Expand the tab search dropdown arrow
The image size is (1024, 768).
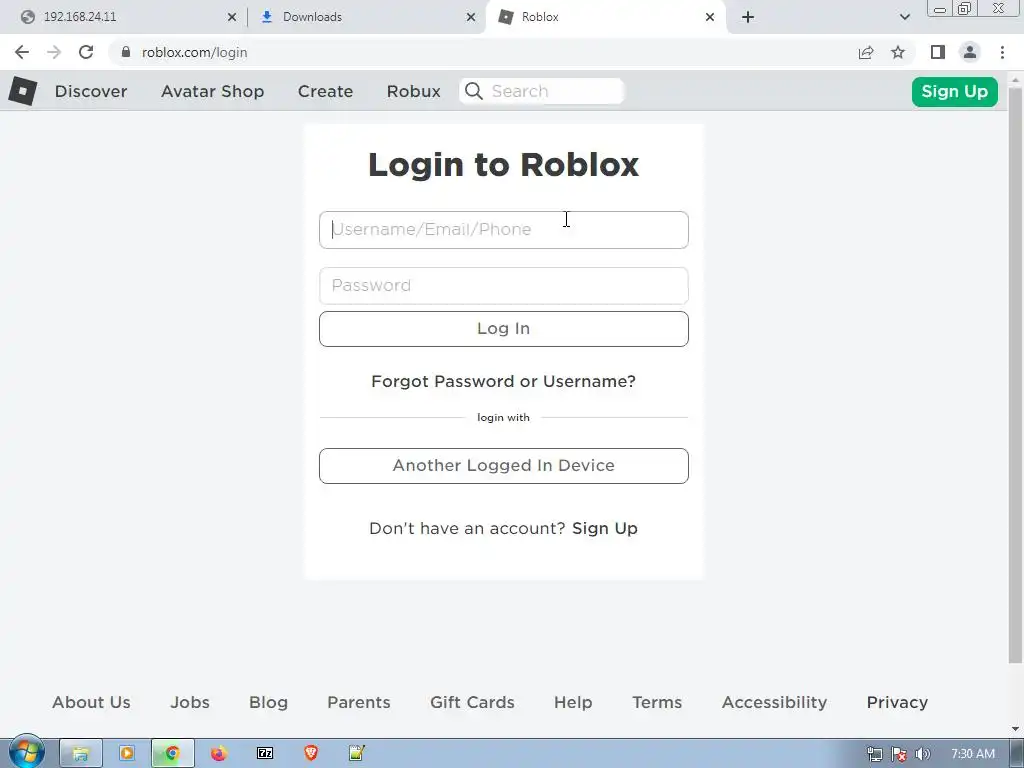point(904,17)
